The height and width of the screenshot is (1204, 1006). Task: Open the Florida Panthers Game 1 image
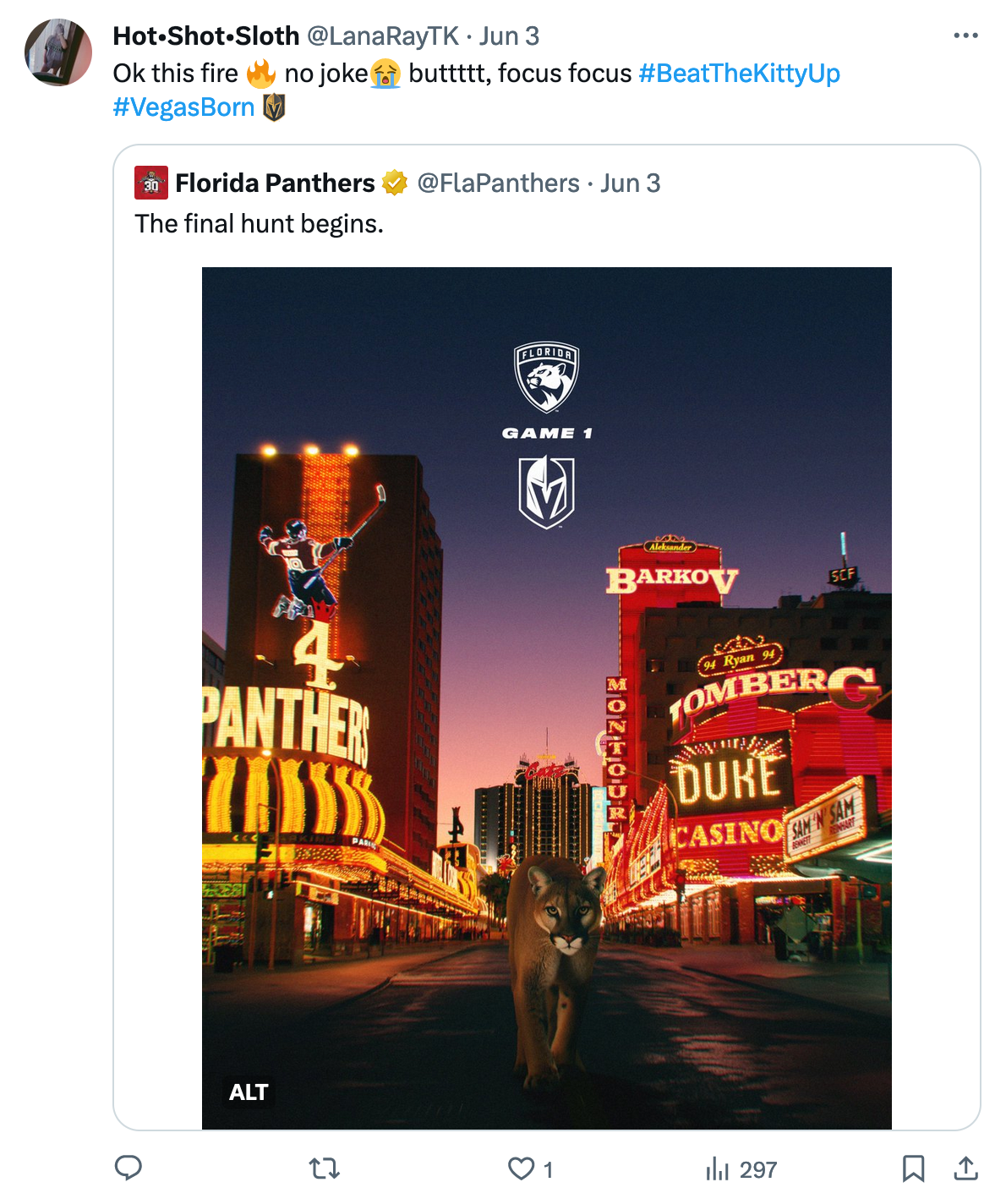[x=546, y=698]
